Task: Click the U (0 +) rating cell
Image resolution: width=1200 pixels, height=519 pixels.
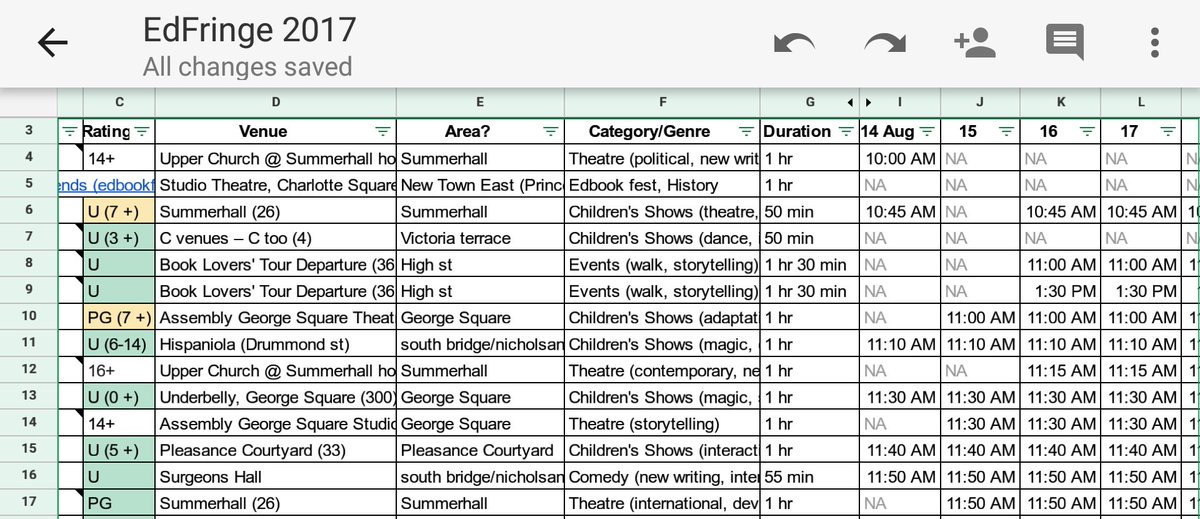Action: (119, 397)
